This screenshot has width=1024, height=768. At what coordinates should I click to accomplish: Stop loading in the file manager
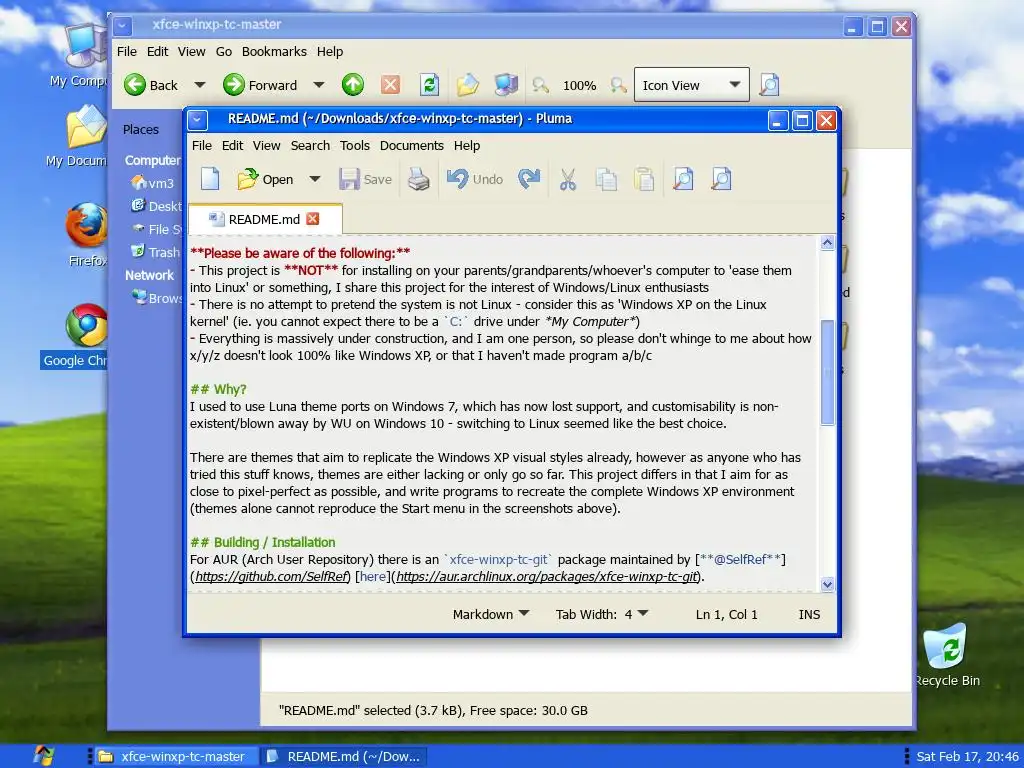tap(391, 85)
